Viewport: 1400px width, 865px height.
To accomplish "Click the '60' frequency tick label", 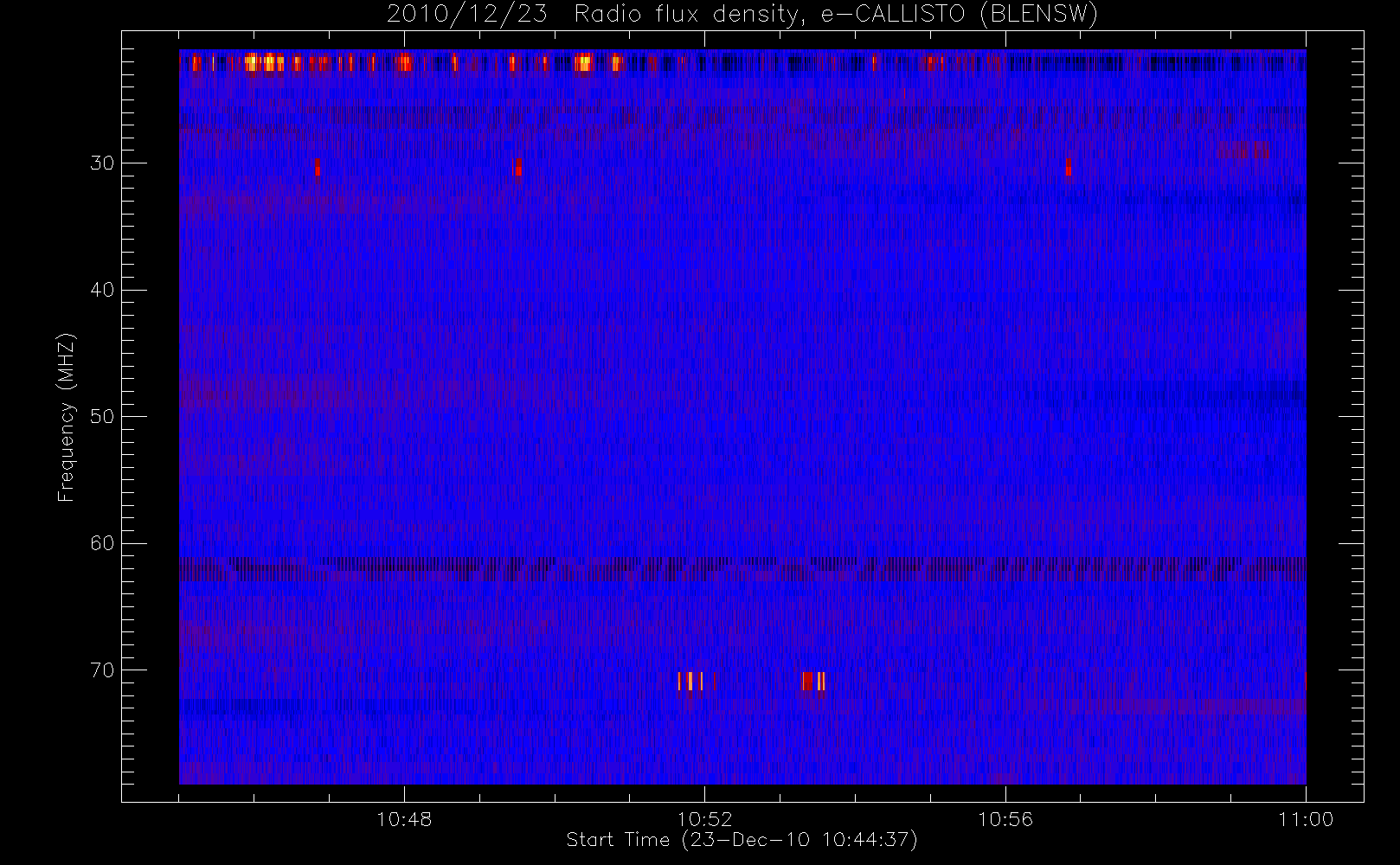I will 102,543.
